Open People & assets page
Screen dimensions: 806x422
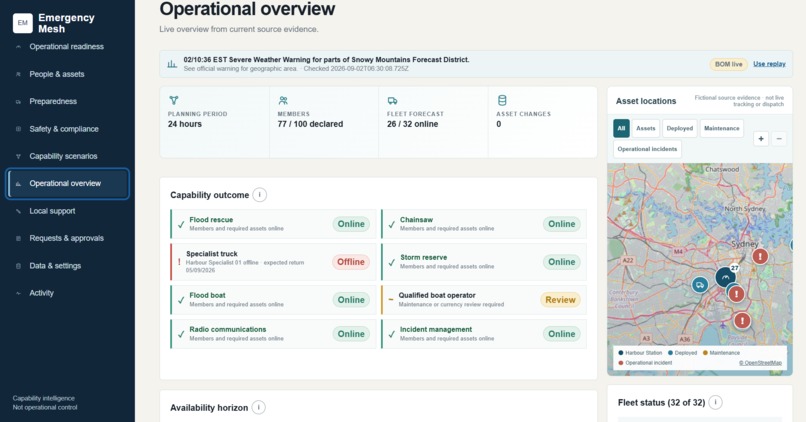coord(67,74)
